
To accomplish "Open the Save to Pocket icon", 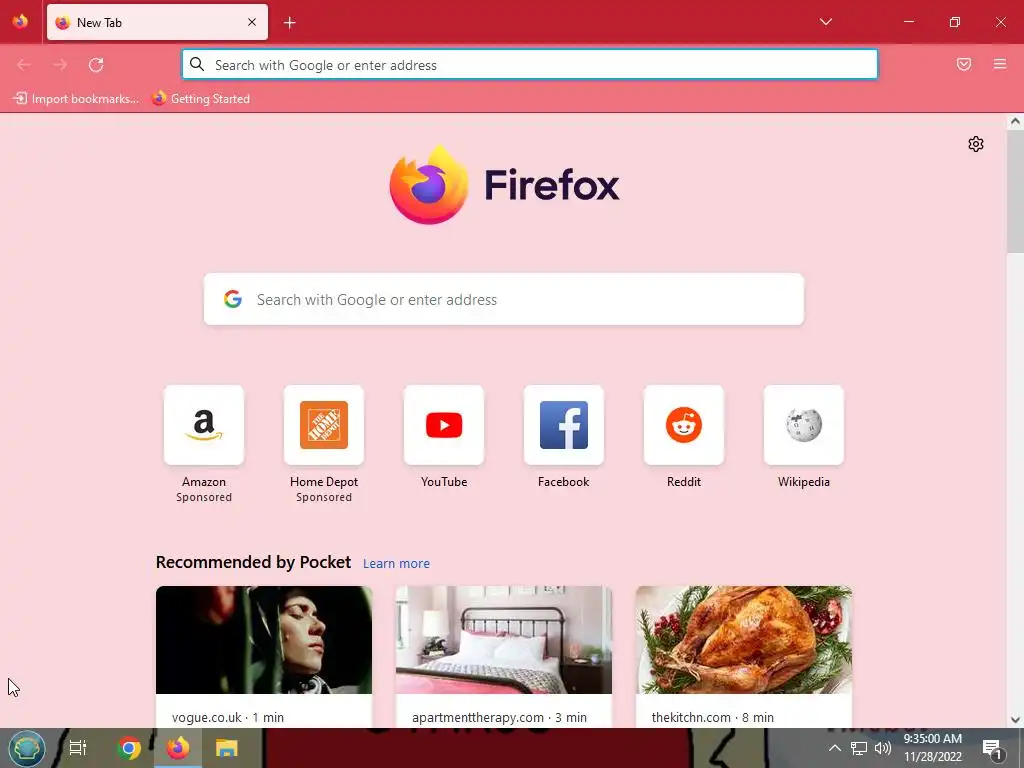I will click(964, 64).
